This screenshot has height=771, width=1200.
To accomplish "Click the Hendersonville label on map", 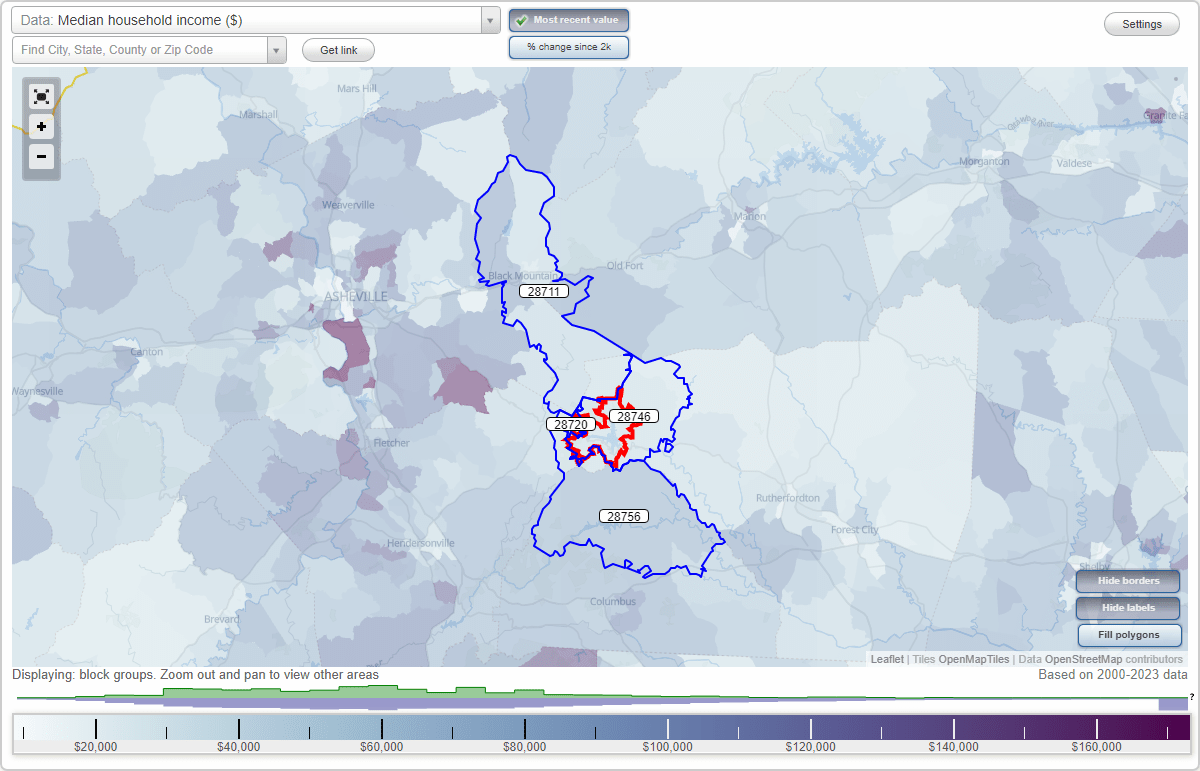I will [421, 543].
